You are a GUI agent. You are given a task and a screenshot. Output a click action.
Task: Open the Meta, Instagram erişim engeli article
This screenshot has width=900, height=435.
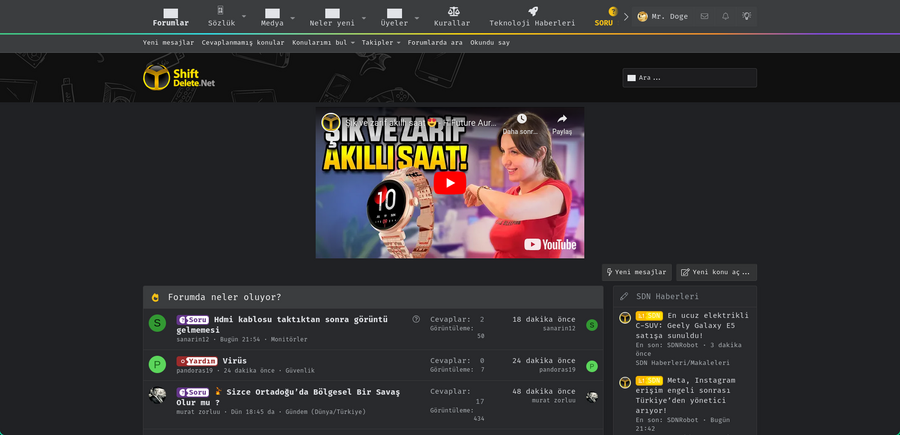[685, 395]
